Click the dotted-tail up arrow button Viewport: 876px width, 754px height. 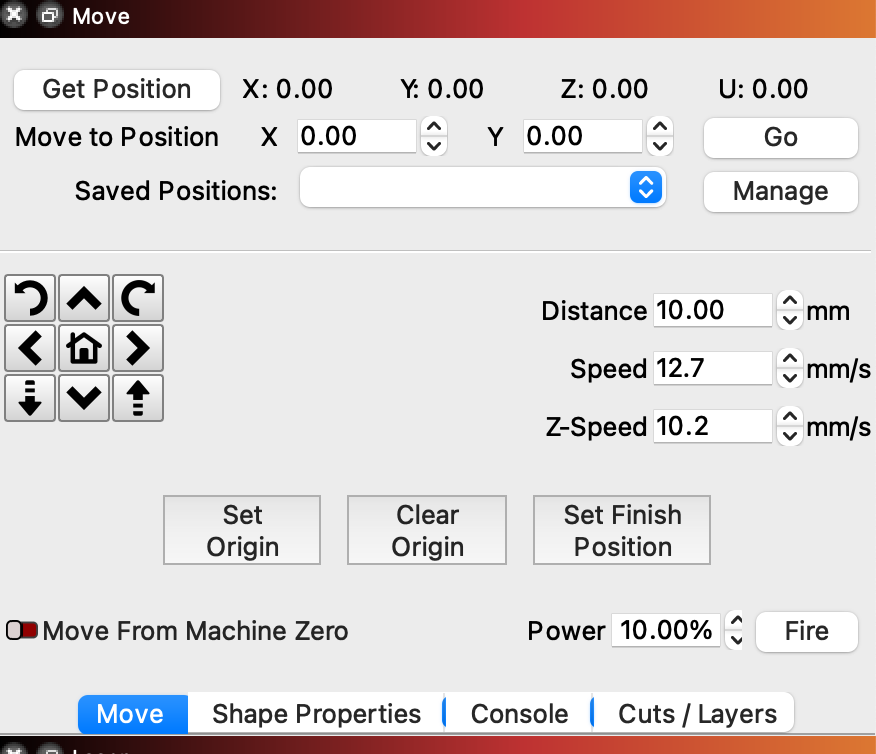pos(137,398)
